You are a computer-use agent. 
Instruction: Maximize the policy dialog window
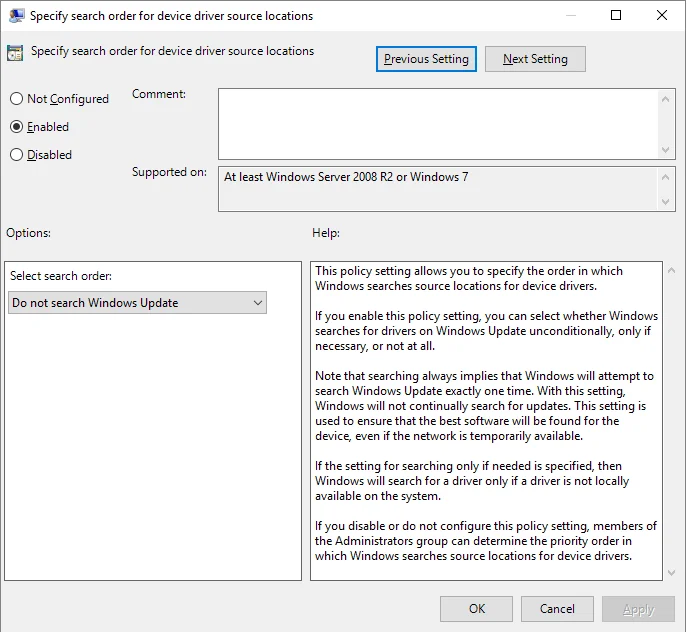(x=616, y=15)
